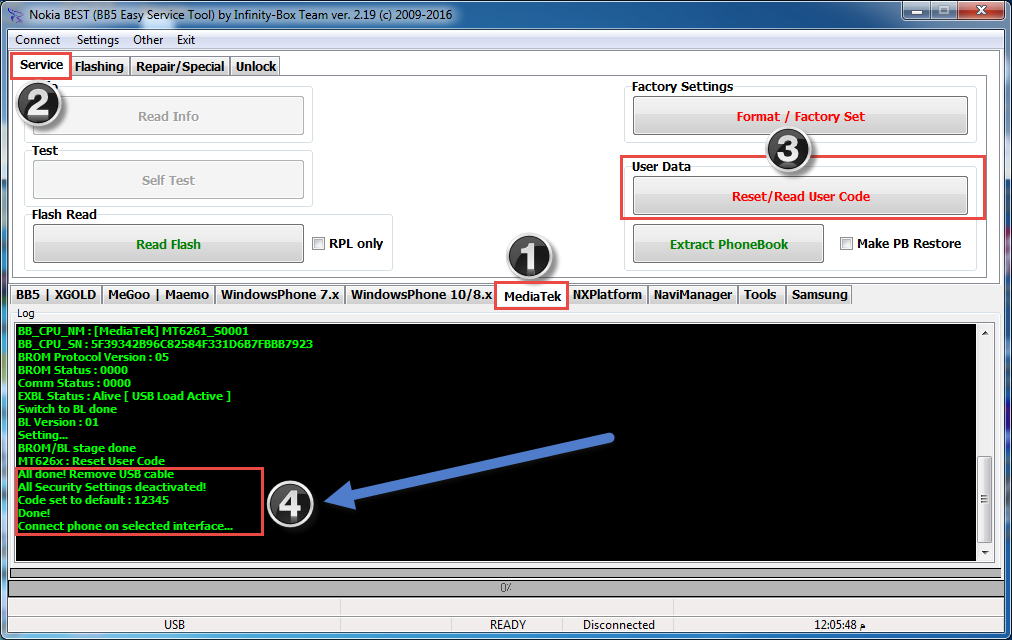
Task: Click log line 'BB_CPU_NM : [MediaTek] MT6261_S0001'
Action: click(133, 331)
